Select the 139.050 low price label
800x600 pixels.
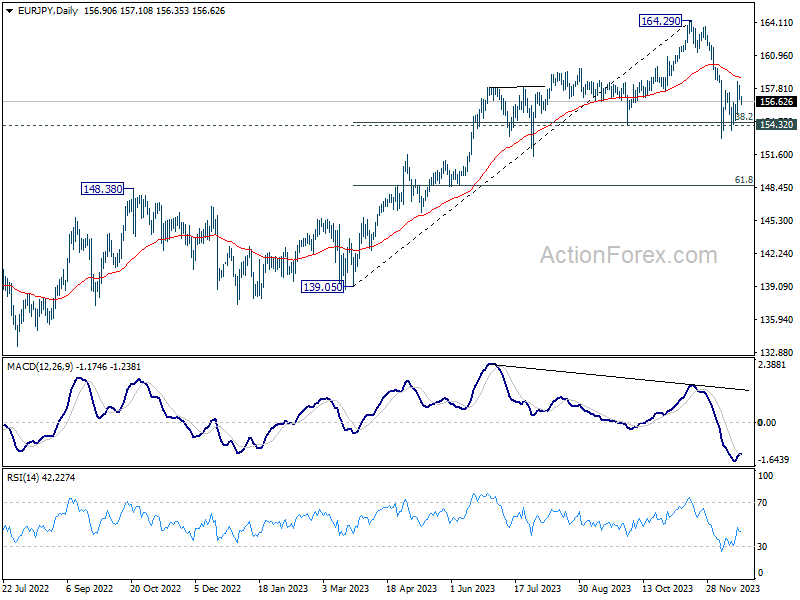coord(323,287)
